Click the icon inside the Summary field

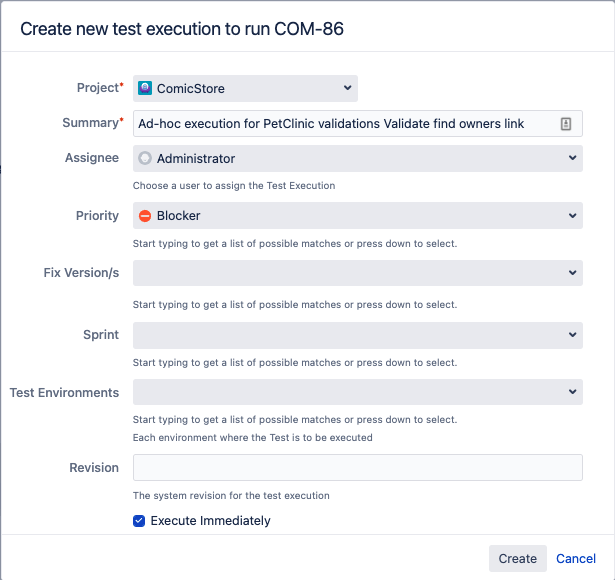click(x=566, y=124)
